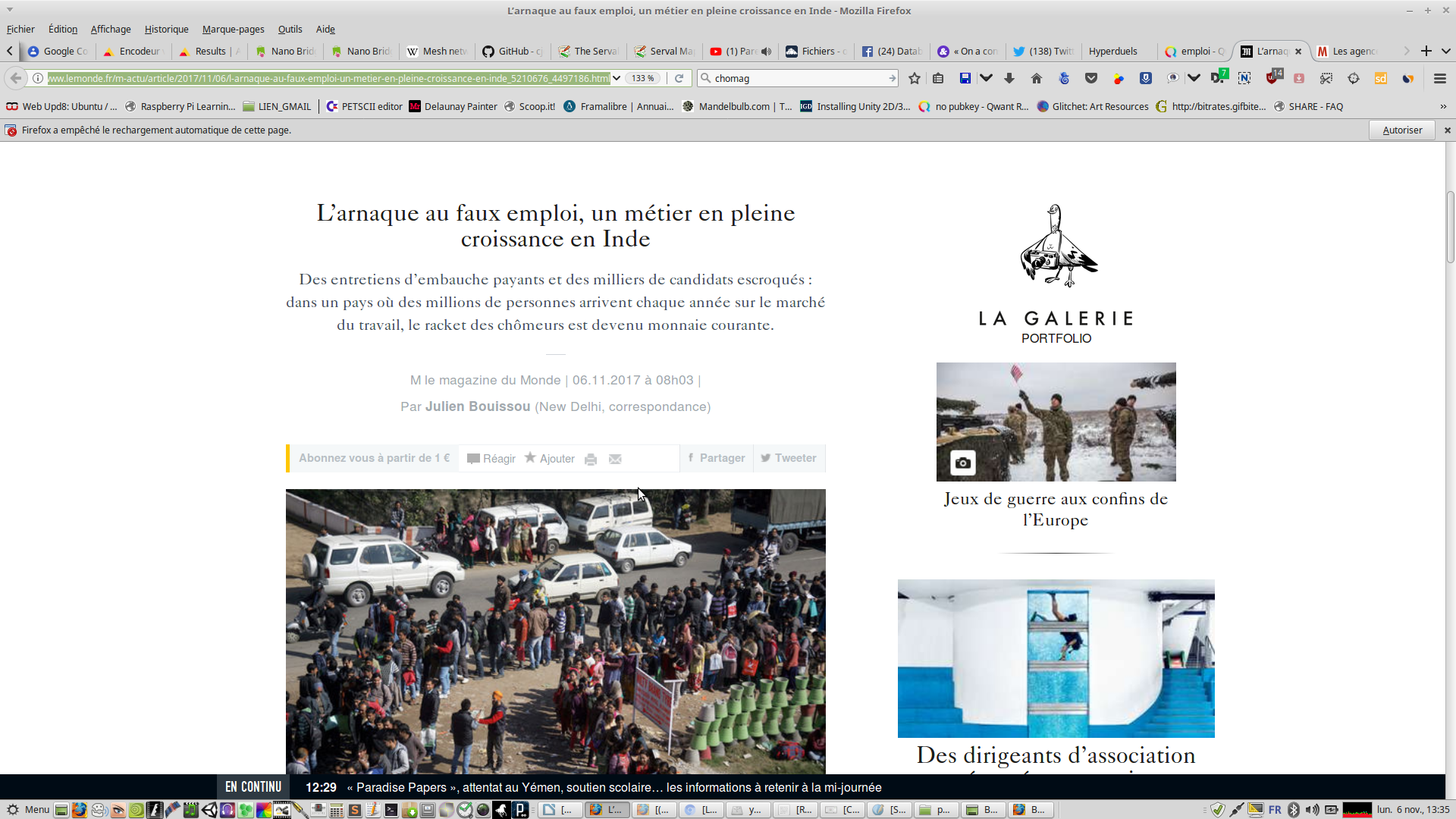Show more bookmarks toolbar items
The height and width of the screenshot is (819, 1456).
(x=1443, y=106)
